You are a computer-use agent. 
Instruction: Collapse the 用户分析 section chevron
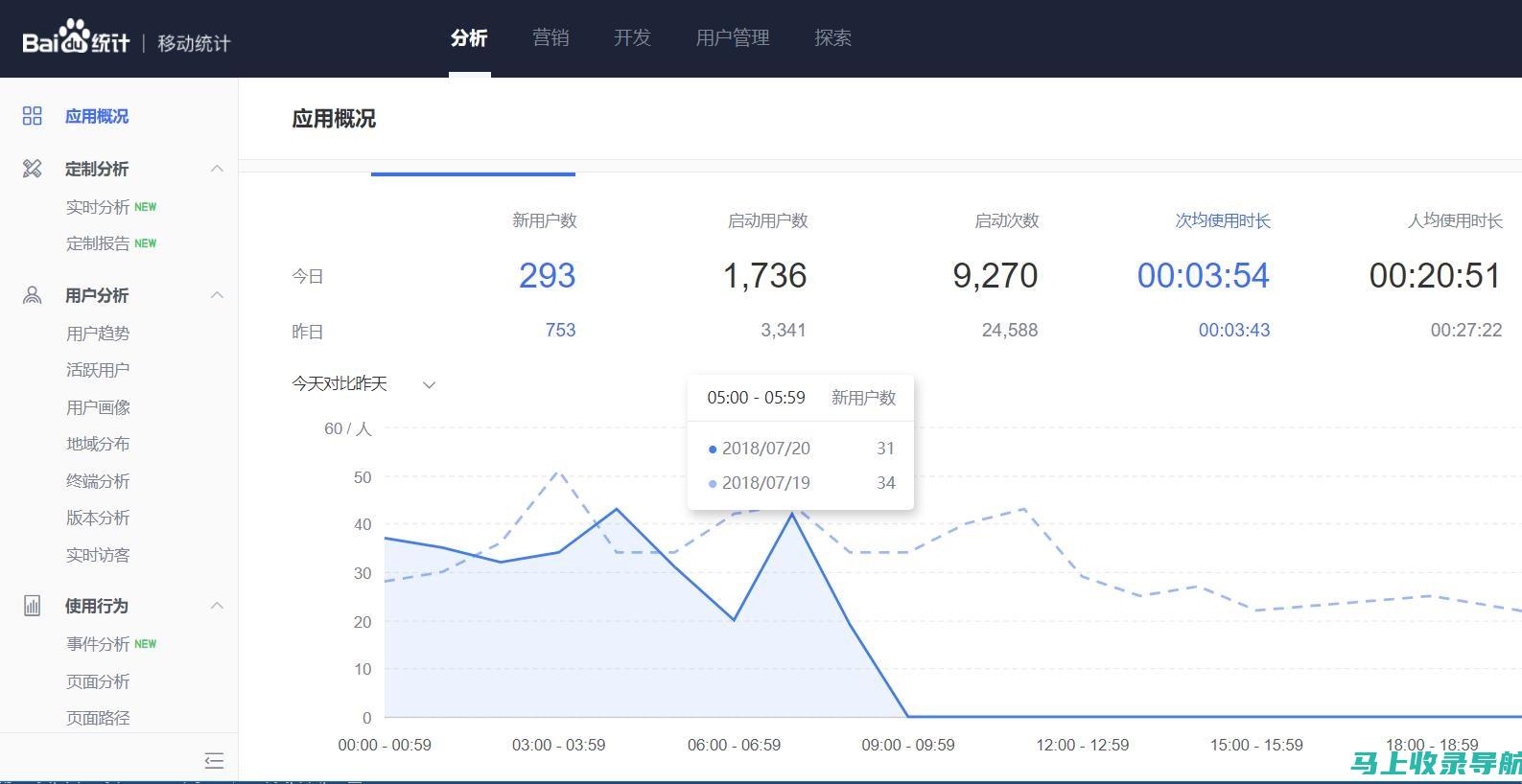[217, 295]
